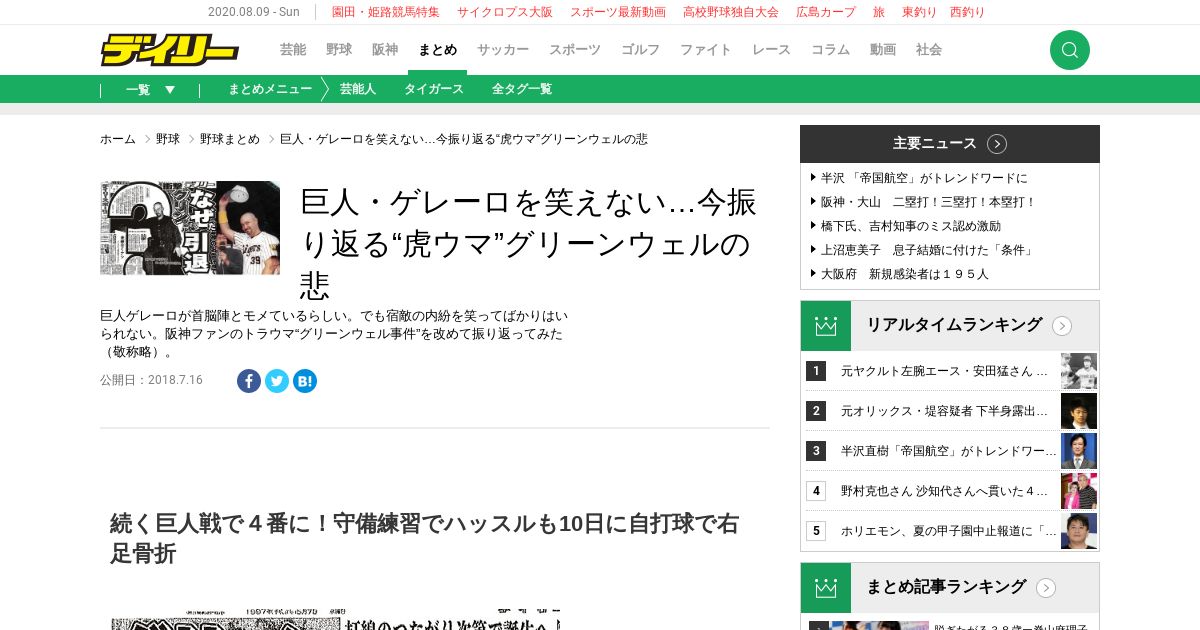Click arrow icon beside 主要ニュース
The height and width of the screenshot is (630, 1200).
click(x=997, y=144)
